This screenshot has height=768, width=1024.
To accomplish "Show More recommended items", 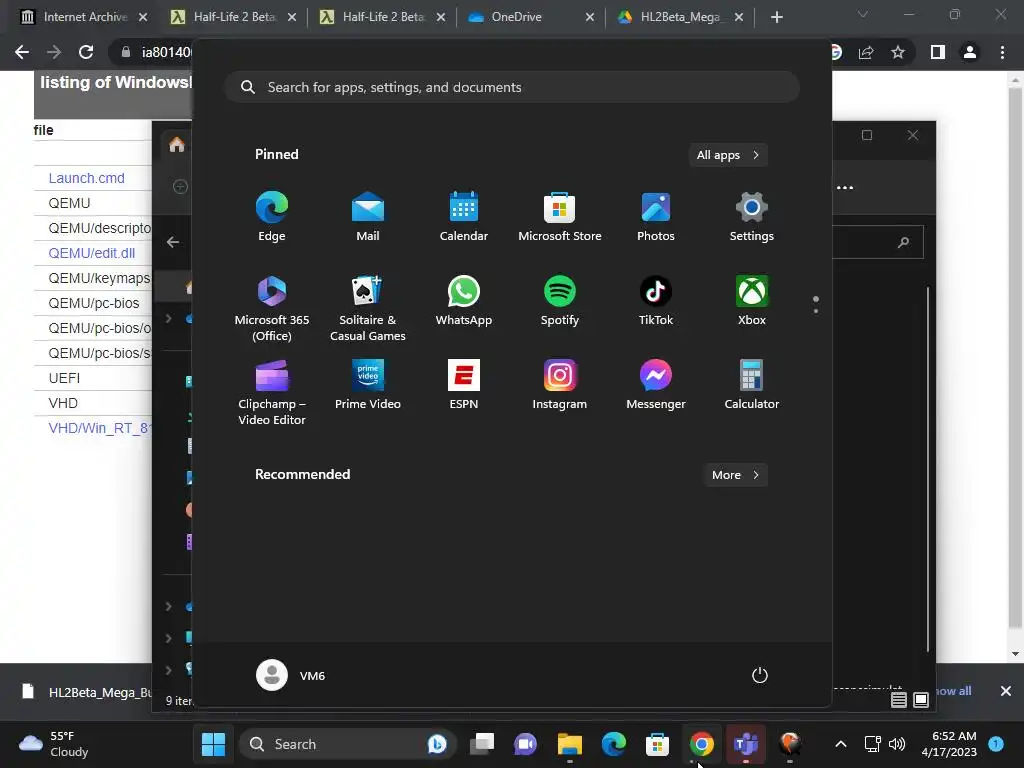I will tap(735, 475).
